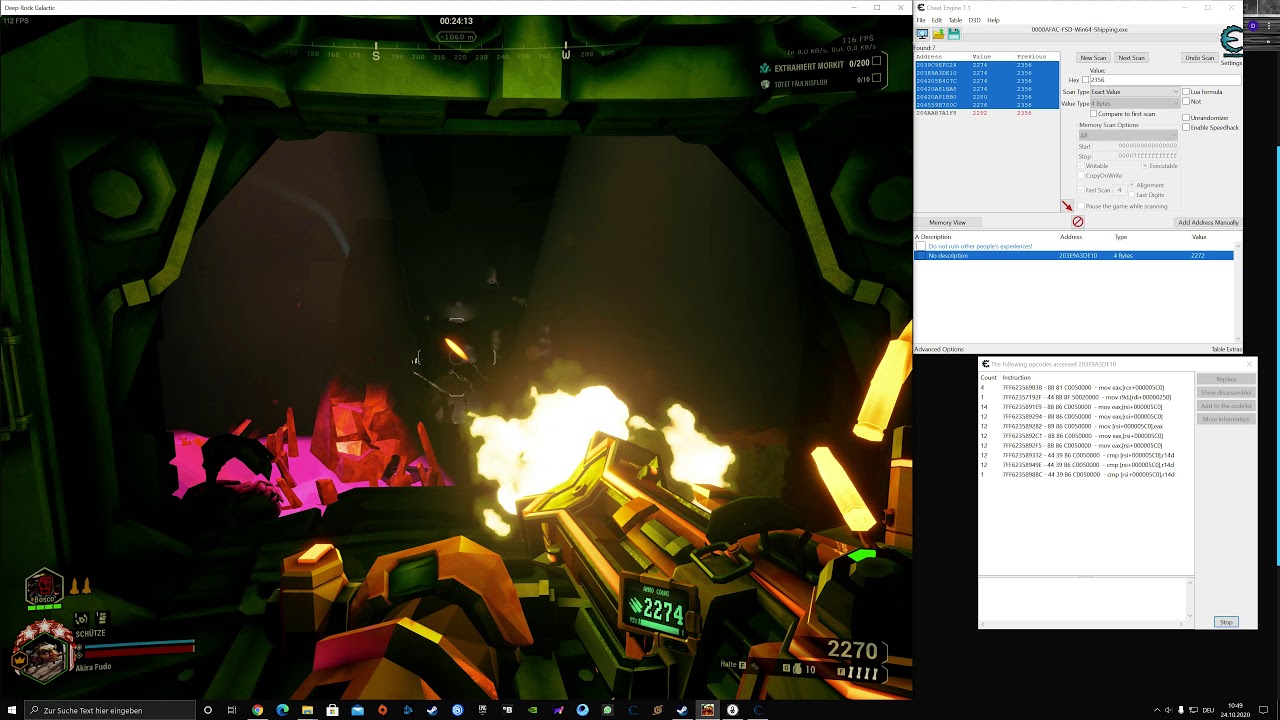The image size is (1280, 720).
Task: Open the Value Type dropdown
Action: tap(1135, 104)
